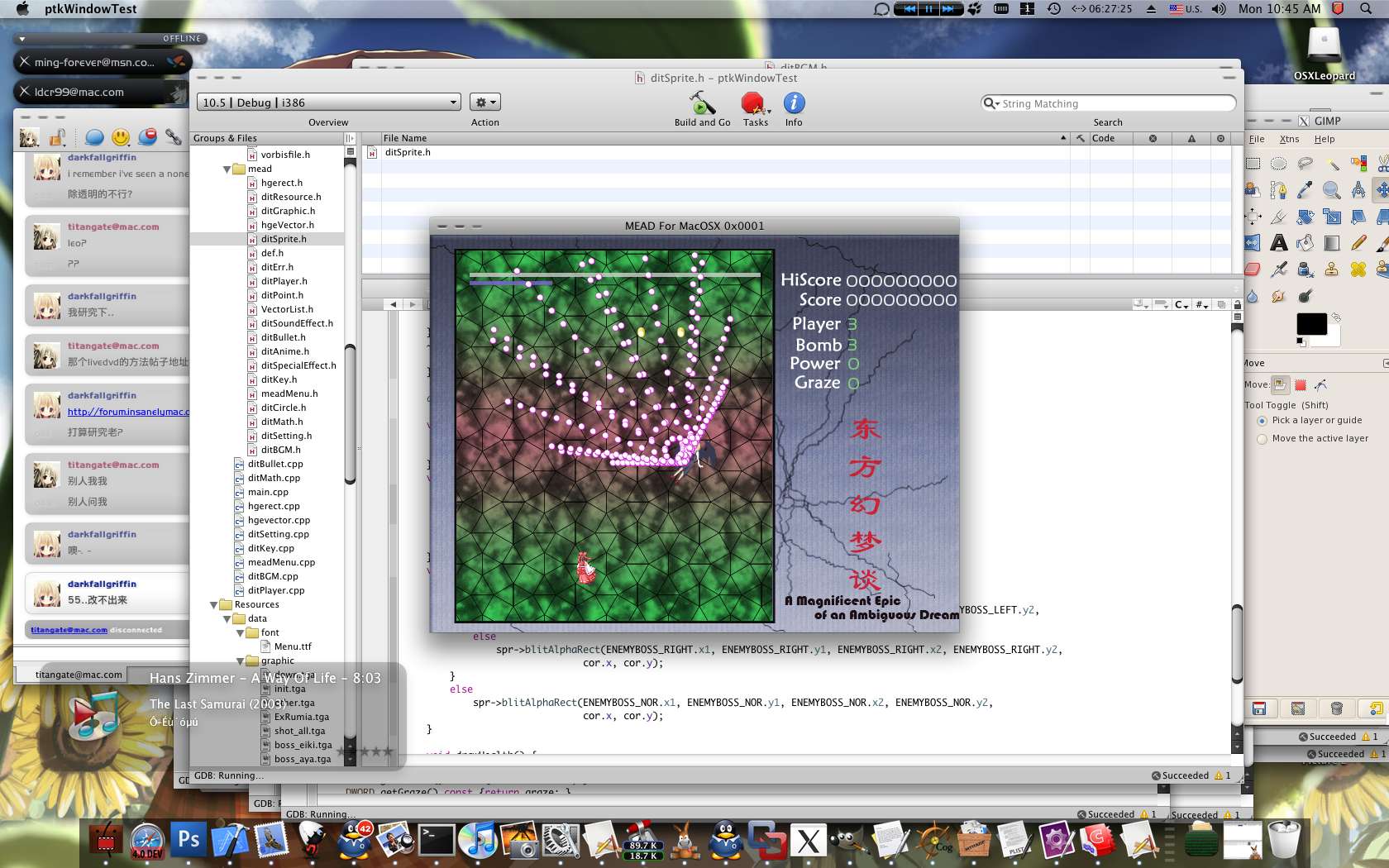Select GIMP blend gradient tool
Viewport: 1389px width, 868px height.
[x=1332, y=243]
